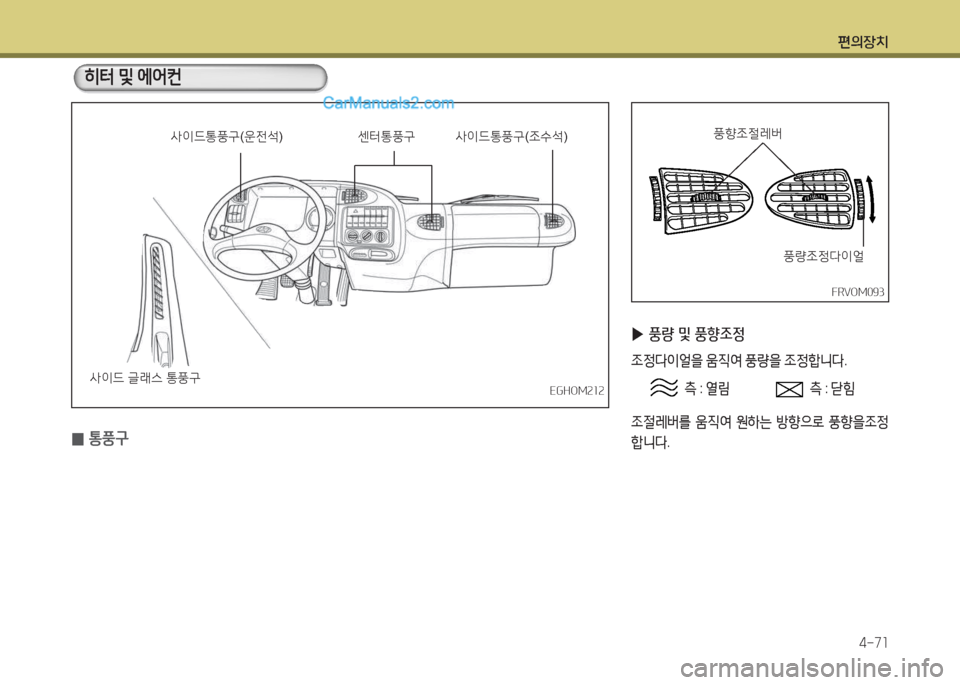Click the '풍량 및 풍향조정' heading
Image resolution: width=960 pixels, height=685 pixels.
click(x=697, y=334)
